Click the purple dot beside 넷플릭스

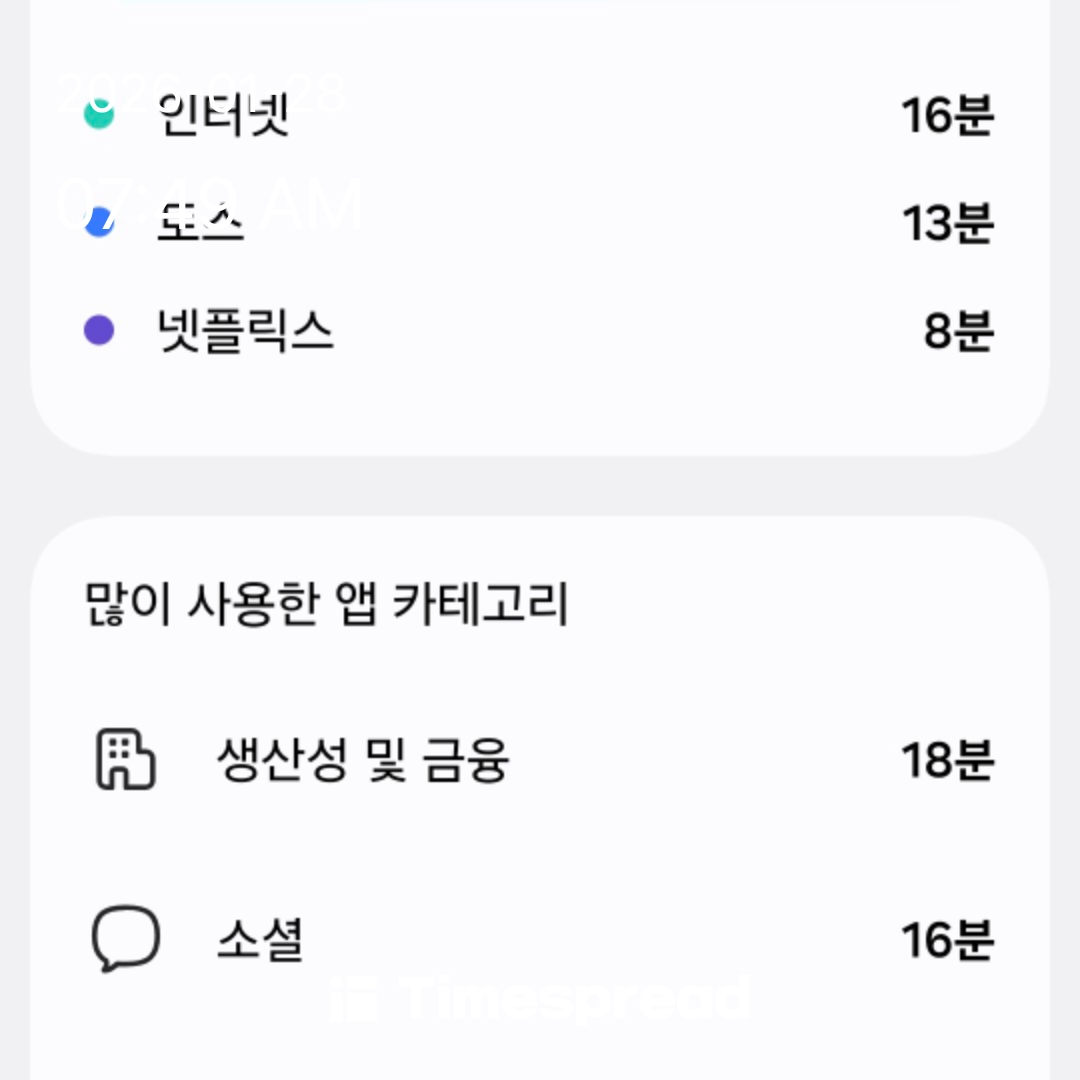pyautogui.click(x=98, y=330)
